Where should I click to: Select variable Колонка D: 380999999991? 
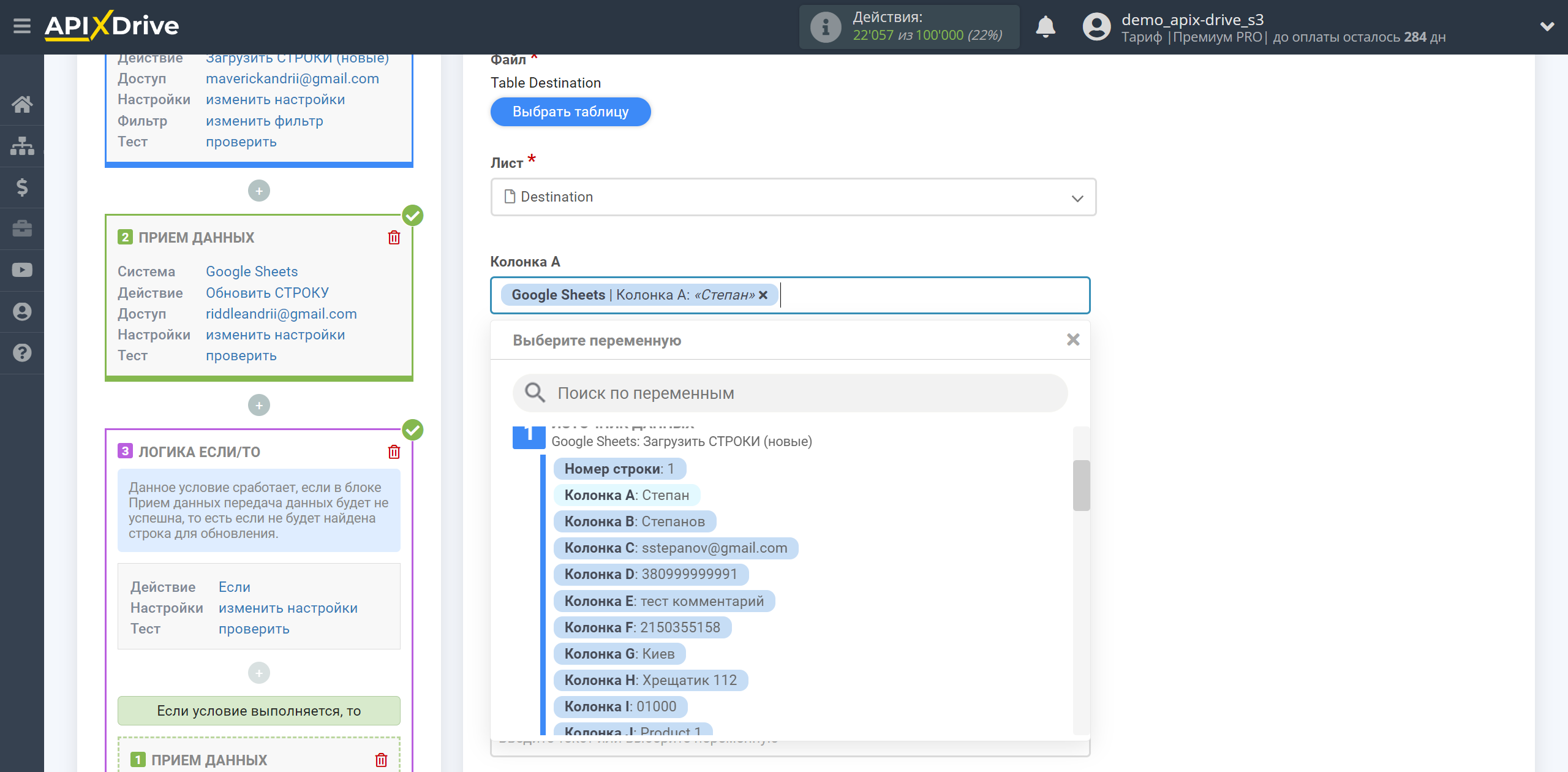point(650,575)
